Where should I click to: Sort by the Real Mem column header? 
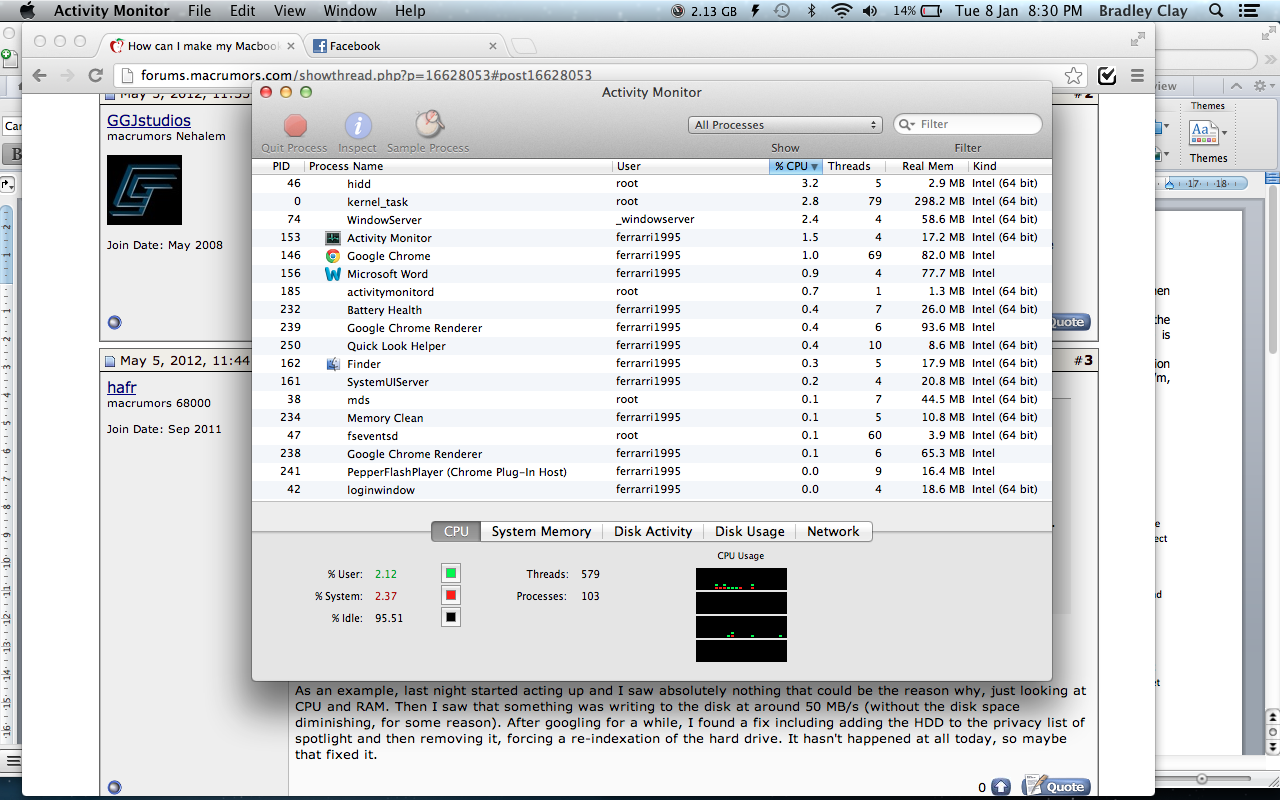pyautogui.click(x=928, y=166)
